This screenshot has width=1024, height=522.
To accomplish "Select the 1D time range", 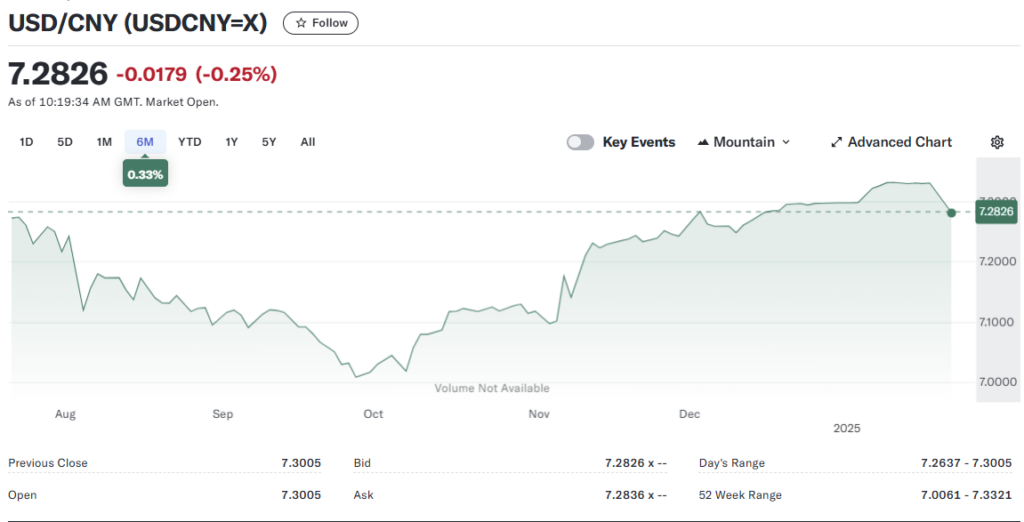I will [27, 142].
